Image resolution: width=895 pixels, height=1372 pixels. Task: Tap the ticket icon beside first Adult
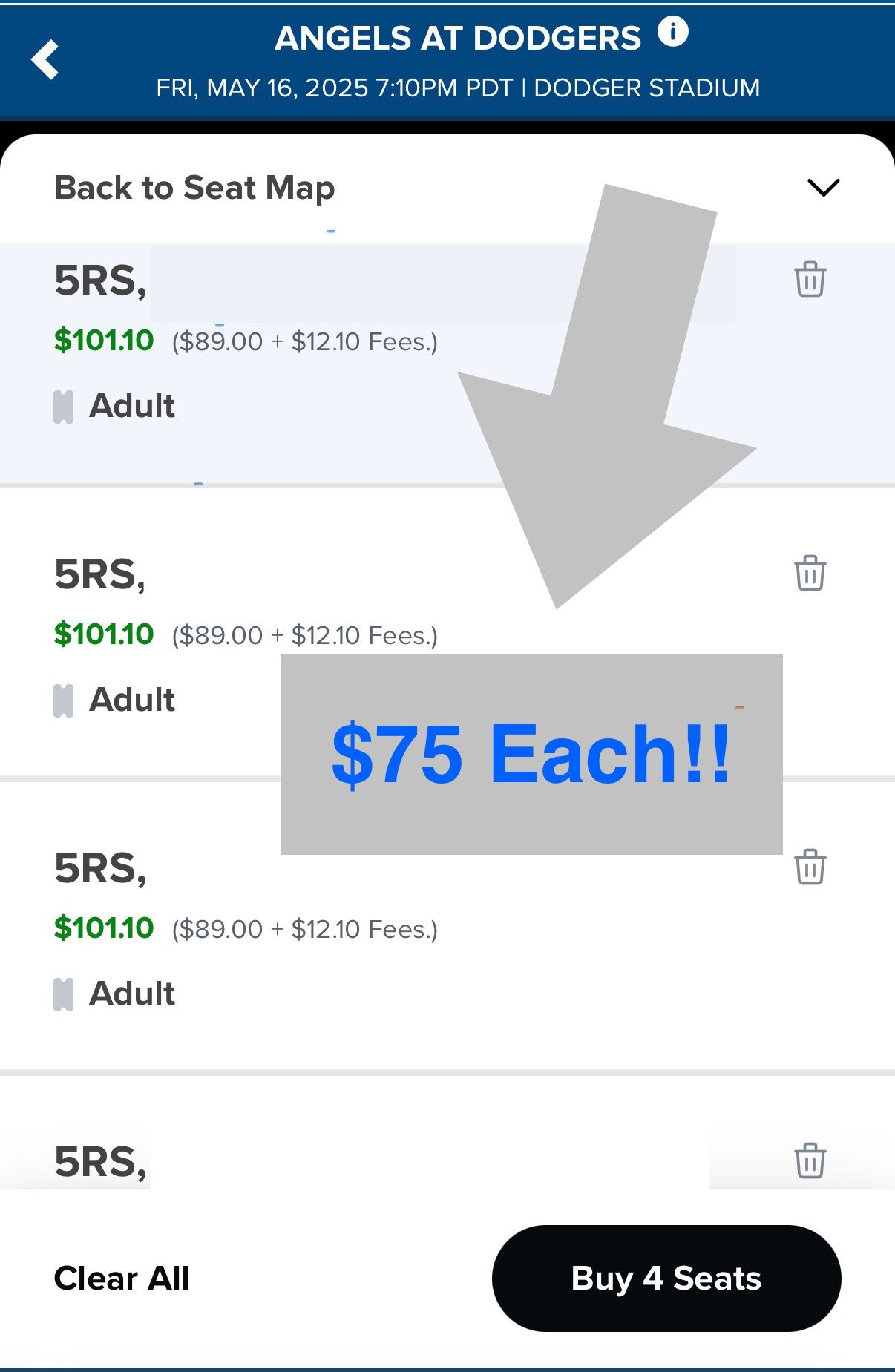point(64,407)
